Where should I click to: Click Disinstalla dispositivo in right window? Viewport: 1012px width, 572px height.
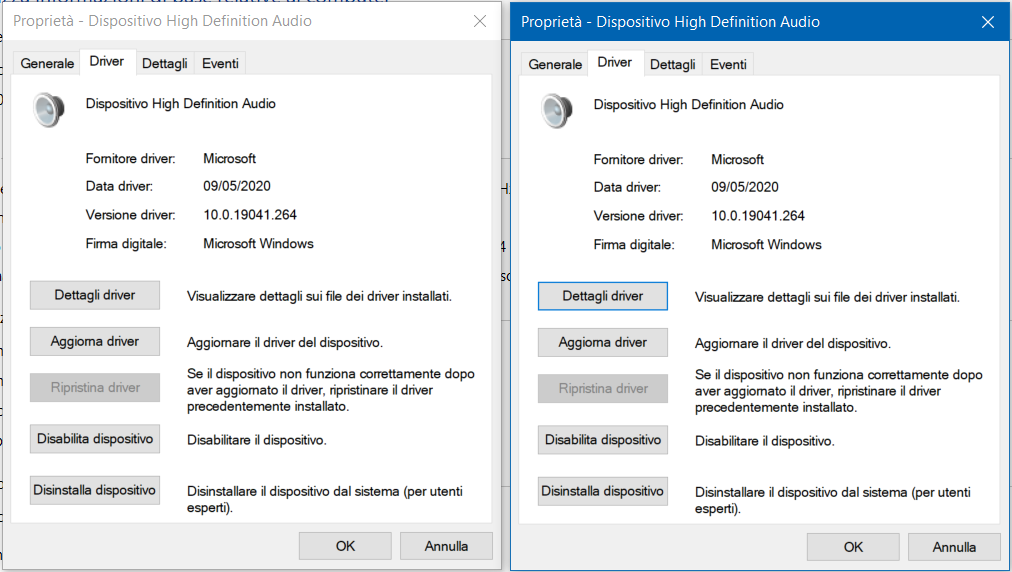click(x=603, y=491)
